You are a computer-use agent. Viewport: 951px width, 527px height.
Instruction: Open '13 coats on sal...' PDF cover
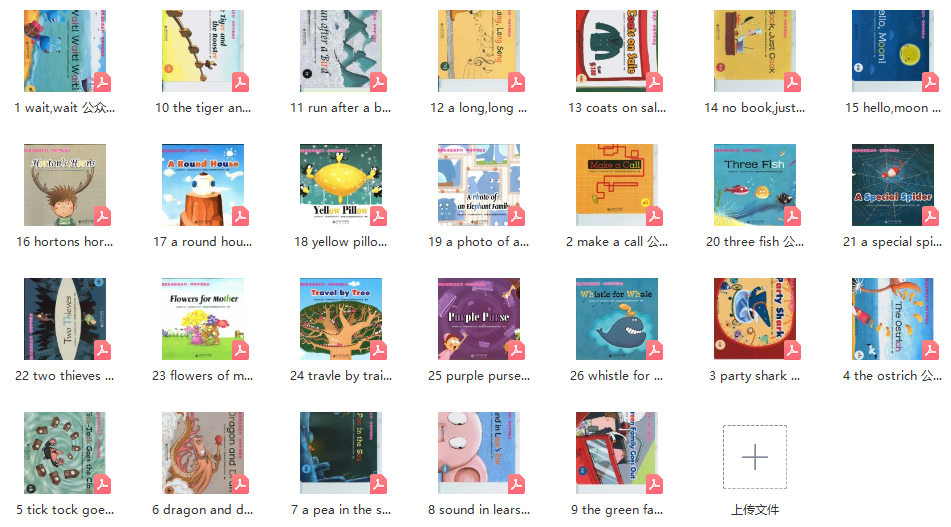click(x=617, y=51)
